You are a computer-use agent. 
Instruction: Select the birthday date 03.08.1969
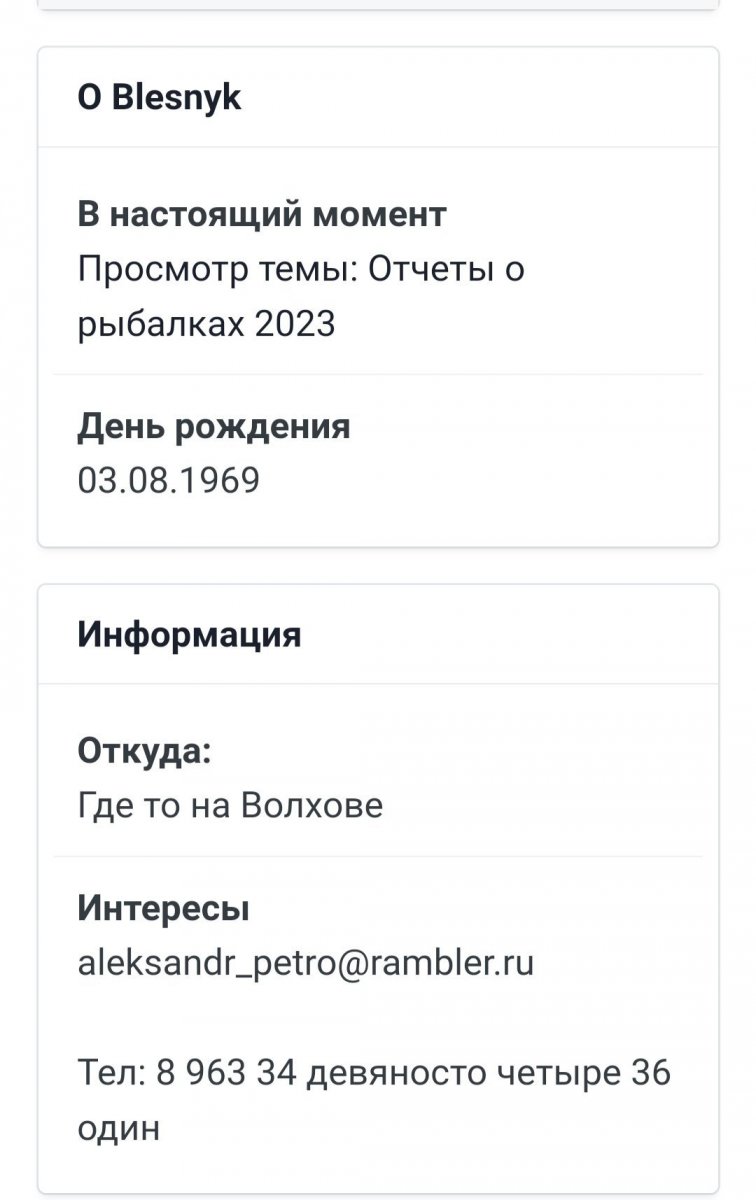tap(168, 480)
